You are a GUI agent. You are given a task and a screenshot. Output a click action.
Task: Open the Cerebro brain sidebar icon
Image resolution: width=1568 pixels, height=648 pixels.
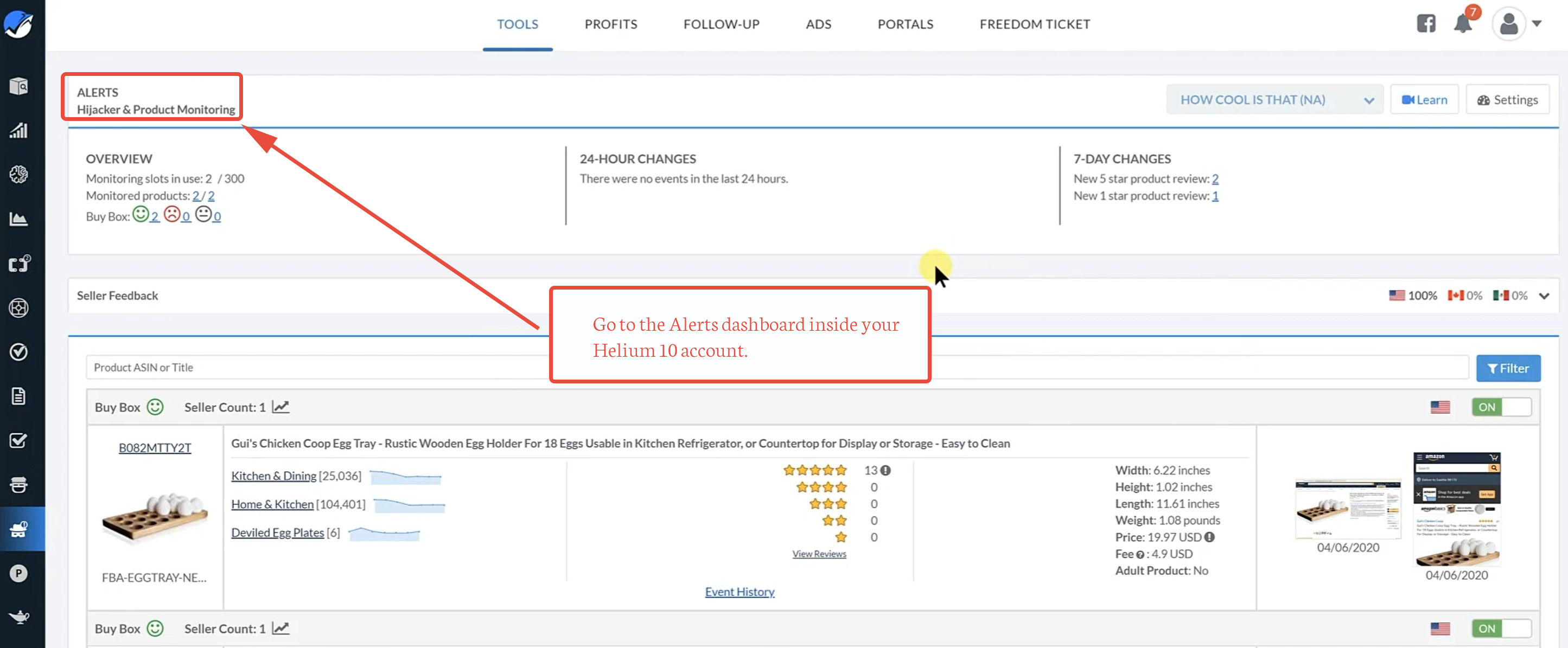tap(18, 175)
